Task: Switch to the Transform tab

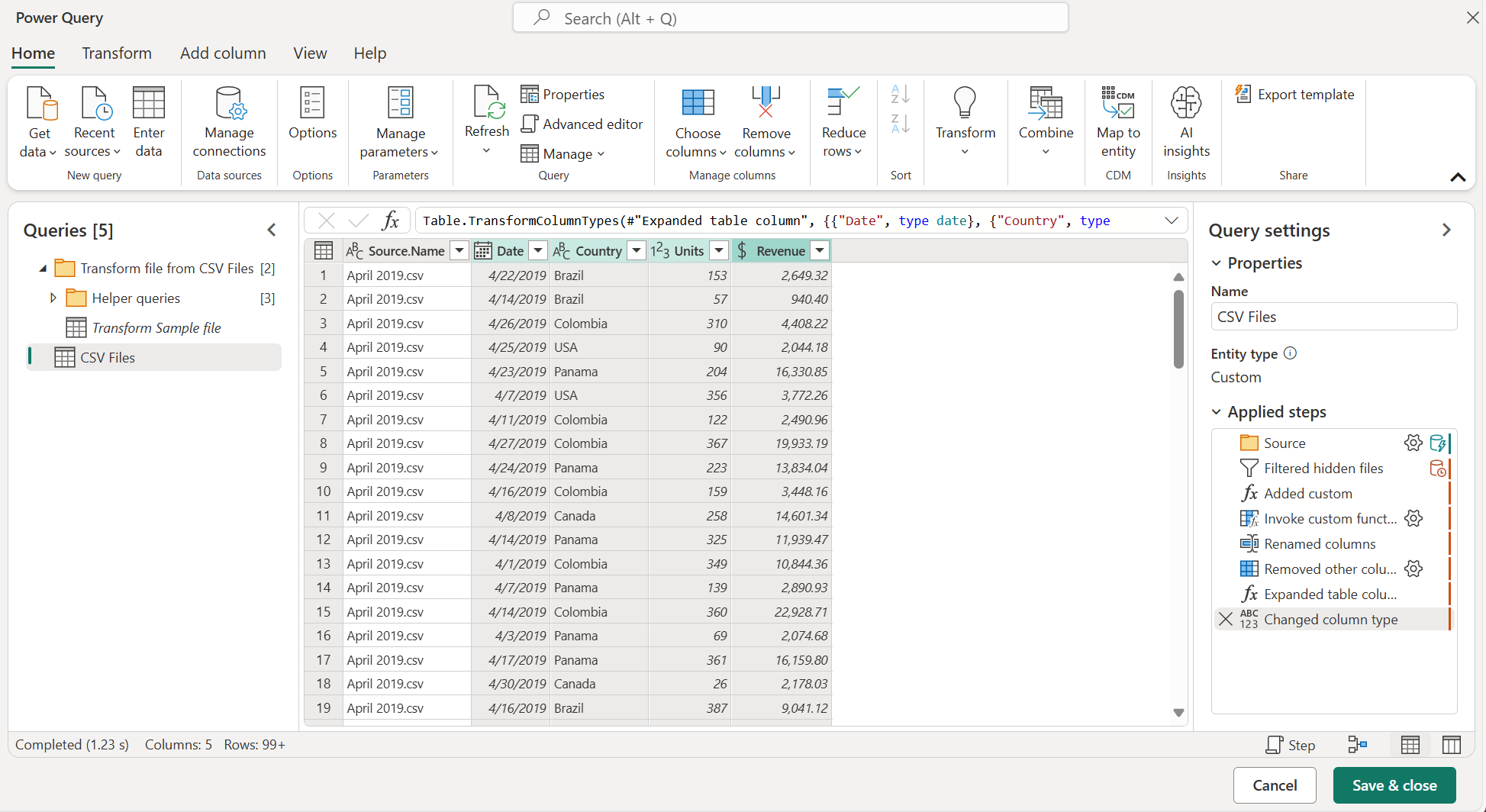Action: (x=117, y=53)
